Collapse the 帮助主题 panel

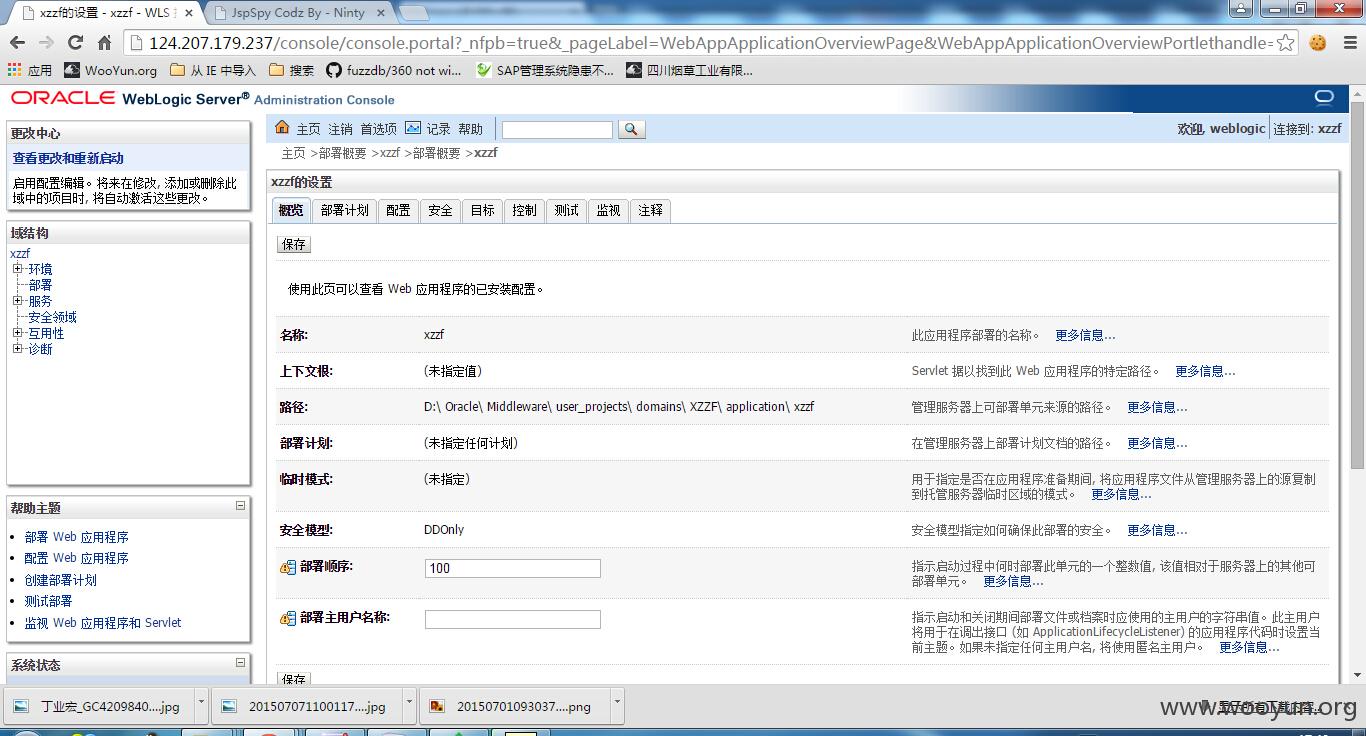[240, 506]
